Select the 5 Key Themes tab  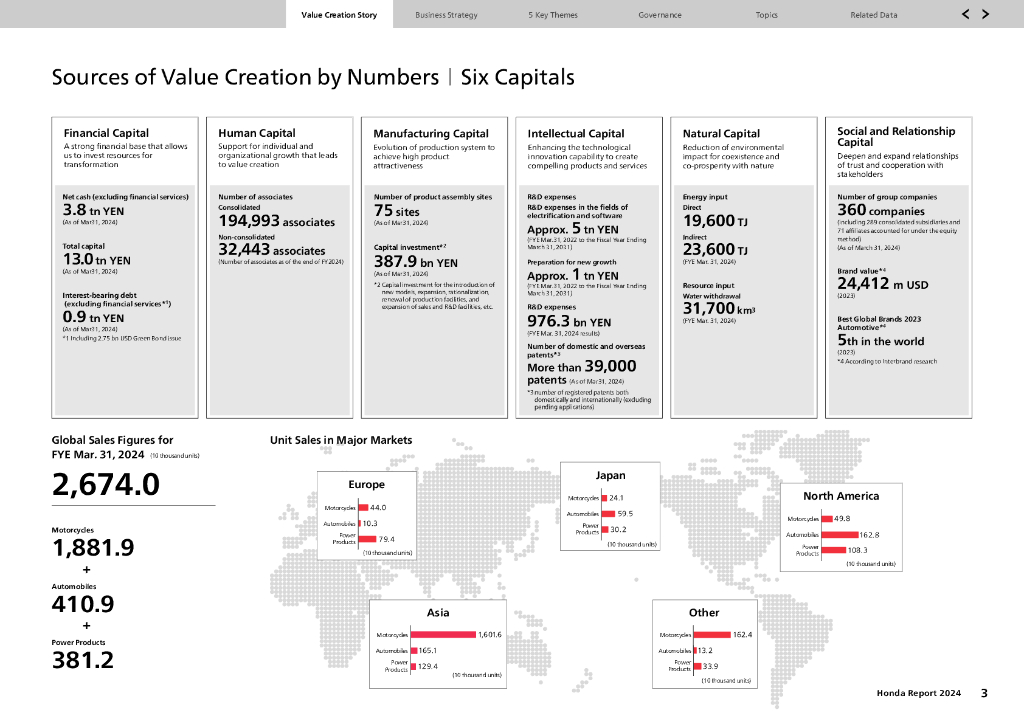coord(553,15)
